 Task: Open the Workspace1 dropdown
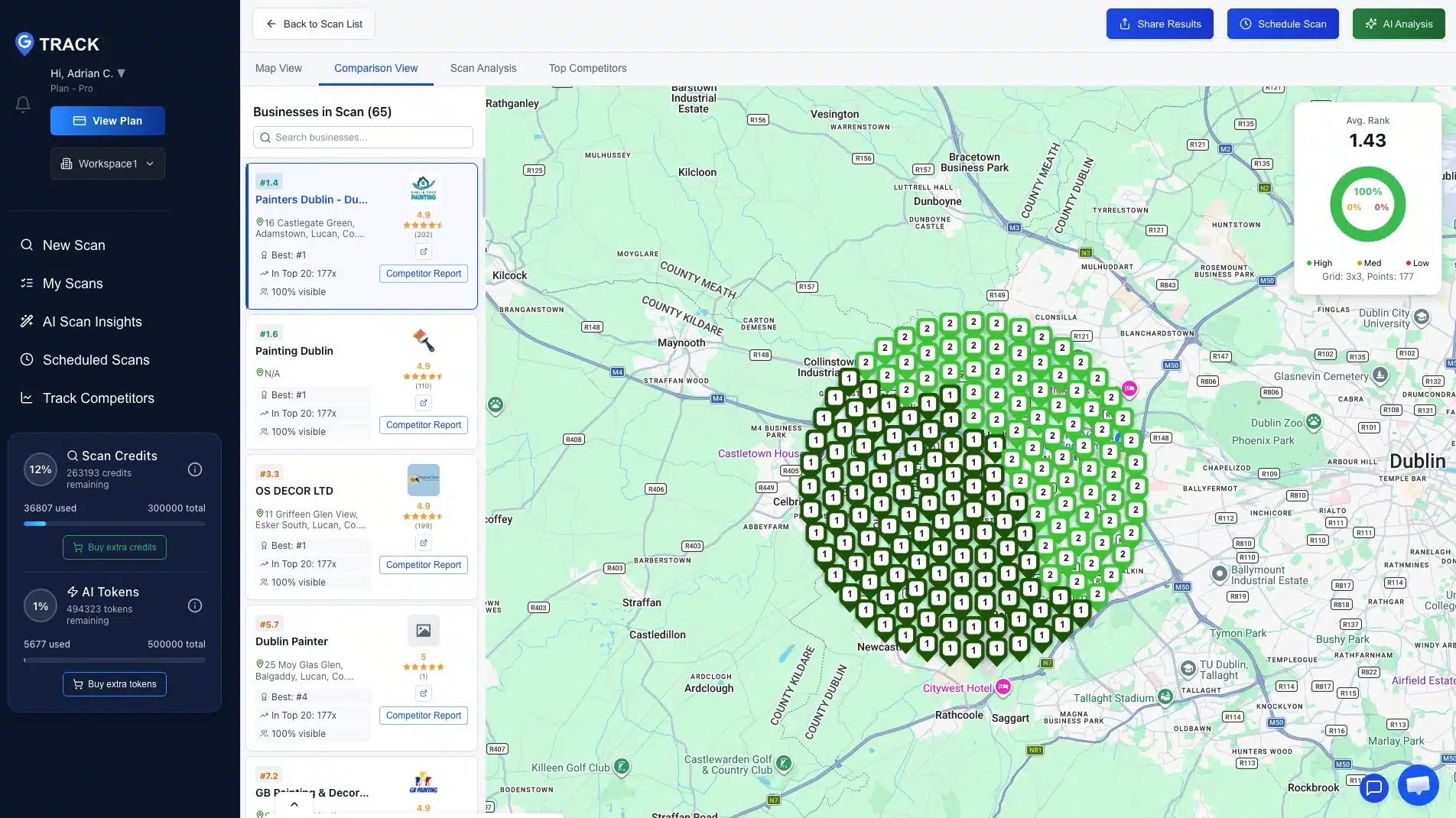click(107, 163)
